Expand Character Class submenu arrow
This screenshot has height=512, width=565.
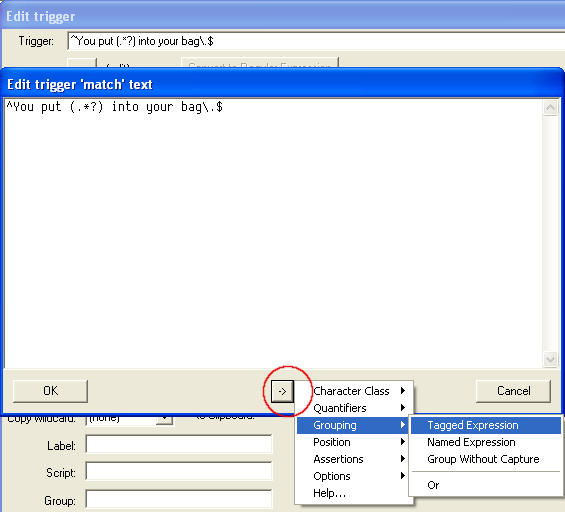pos(403,391)
